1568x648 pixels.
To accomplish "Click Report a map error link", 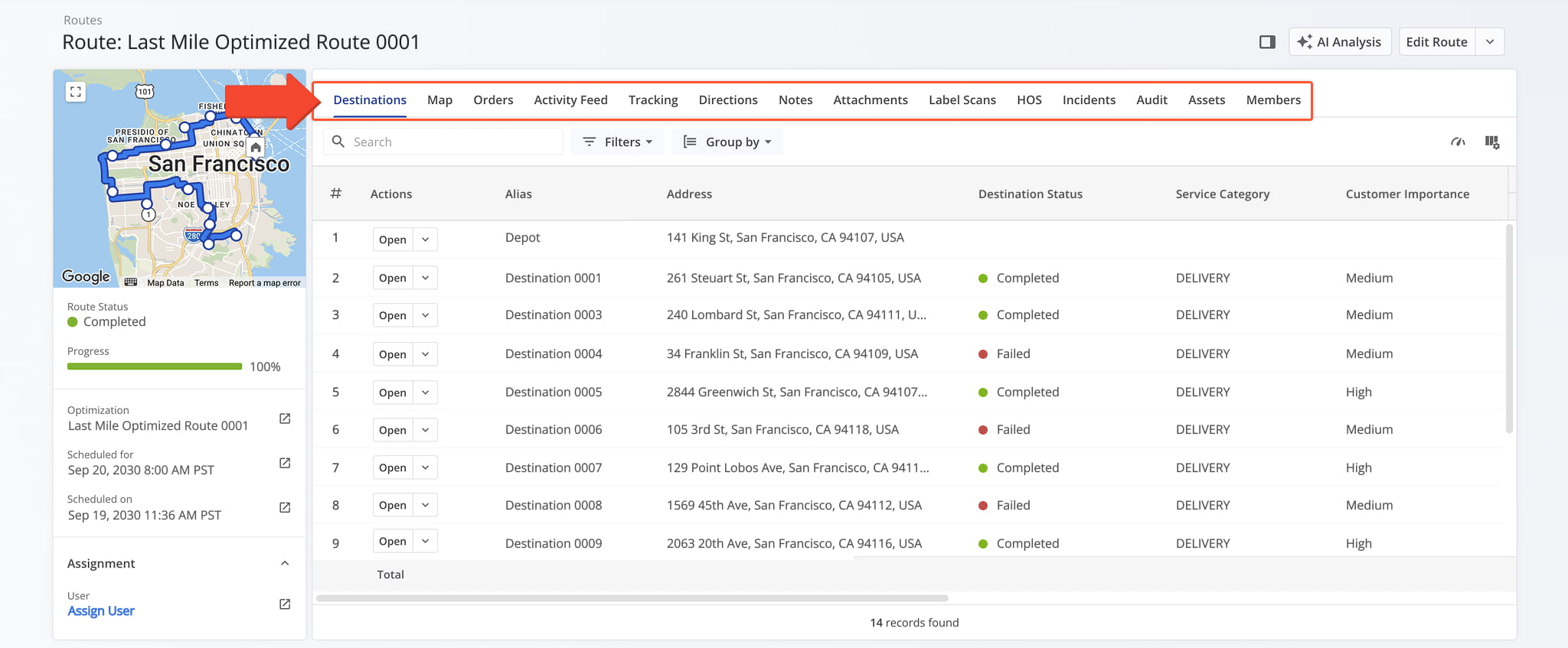I will pos(265,283).
